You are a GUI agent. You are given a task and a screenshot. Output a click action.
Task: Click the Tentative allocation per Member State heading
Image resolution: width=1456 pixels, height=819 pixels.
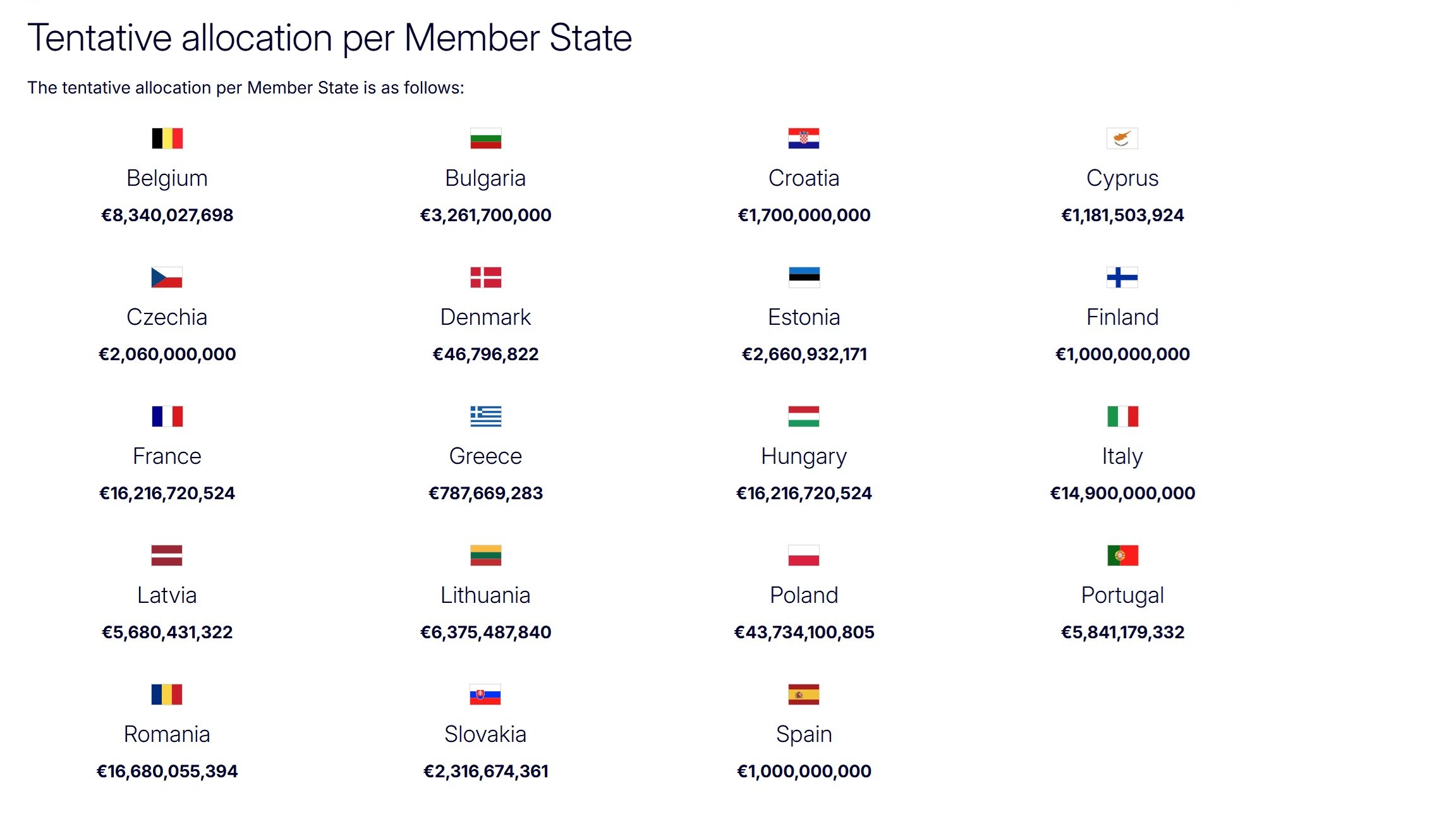click(x=329, y=38)
